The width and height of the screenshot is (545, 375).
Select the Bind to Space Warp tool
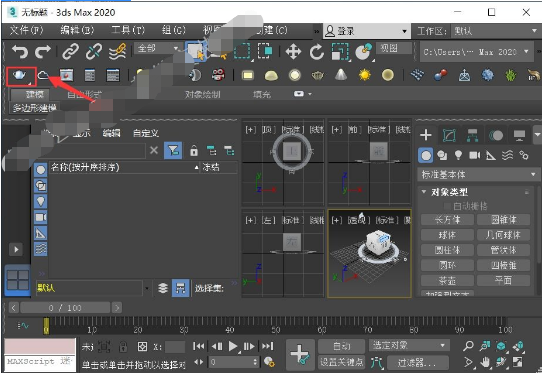[x=117, y=52]
